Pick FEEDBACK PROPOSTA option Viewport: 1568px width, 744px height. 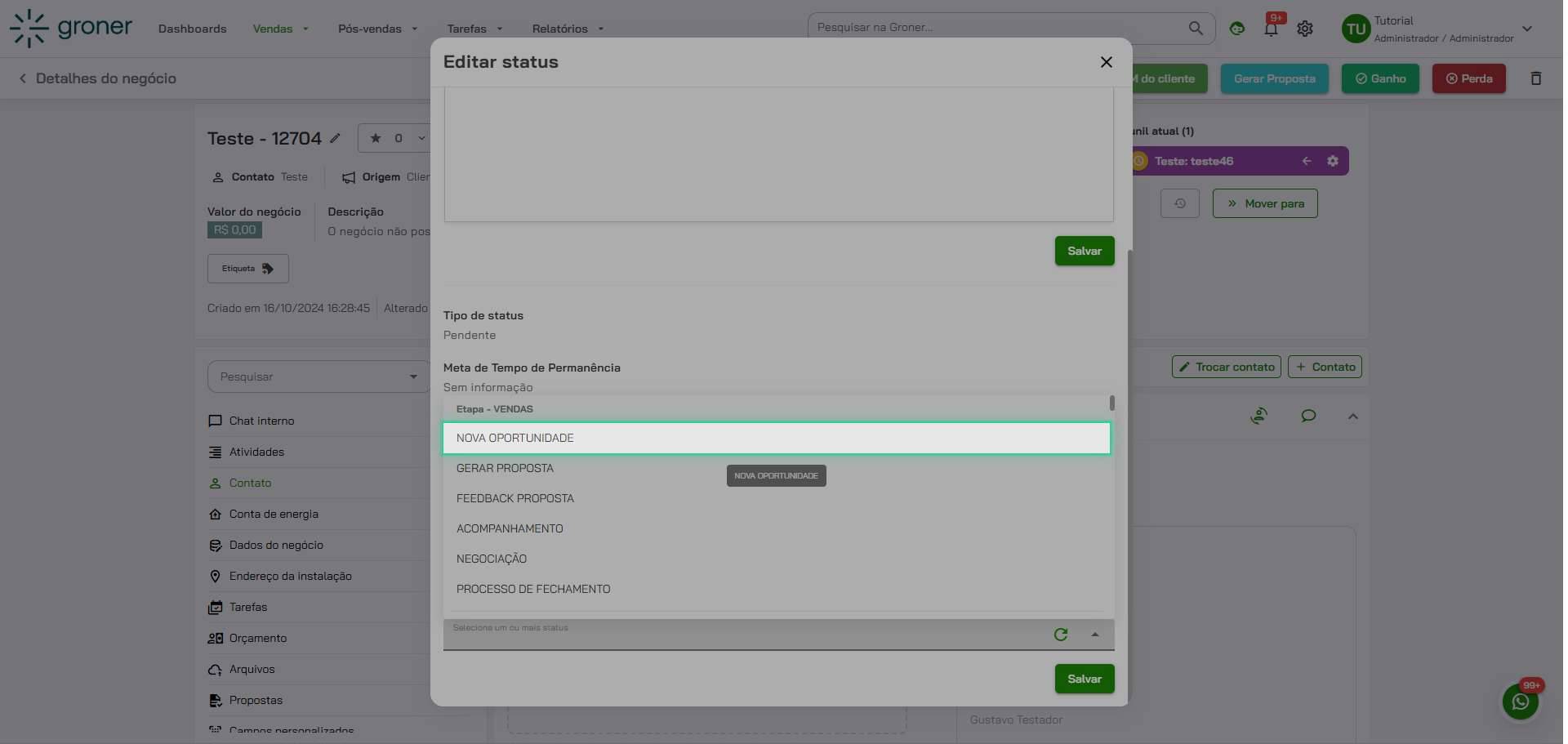(x=776, y=498)
